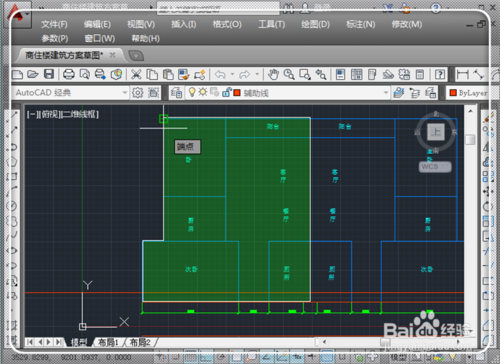Screen dimensions: 500x364
Task: Open the 文件(F) menu
Action: click(x=54, y=24)
